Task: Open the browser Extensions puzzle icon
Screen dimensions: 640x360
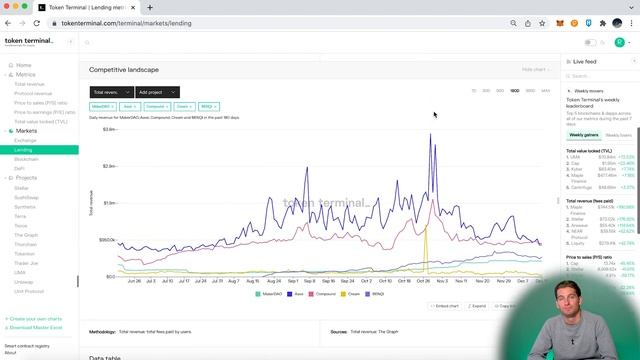Action: coord(602,23)
